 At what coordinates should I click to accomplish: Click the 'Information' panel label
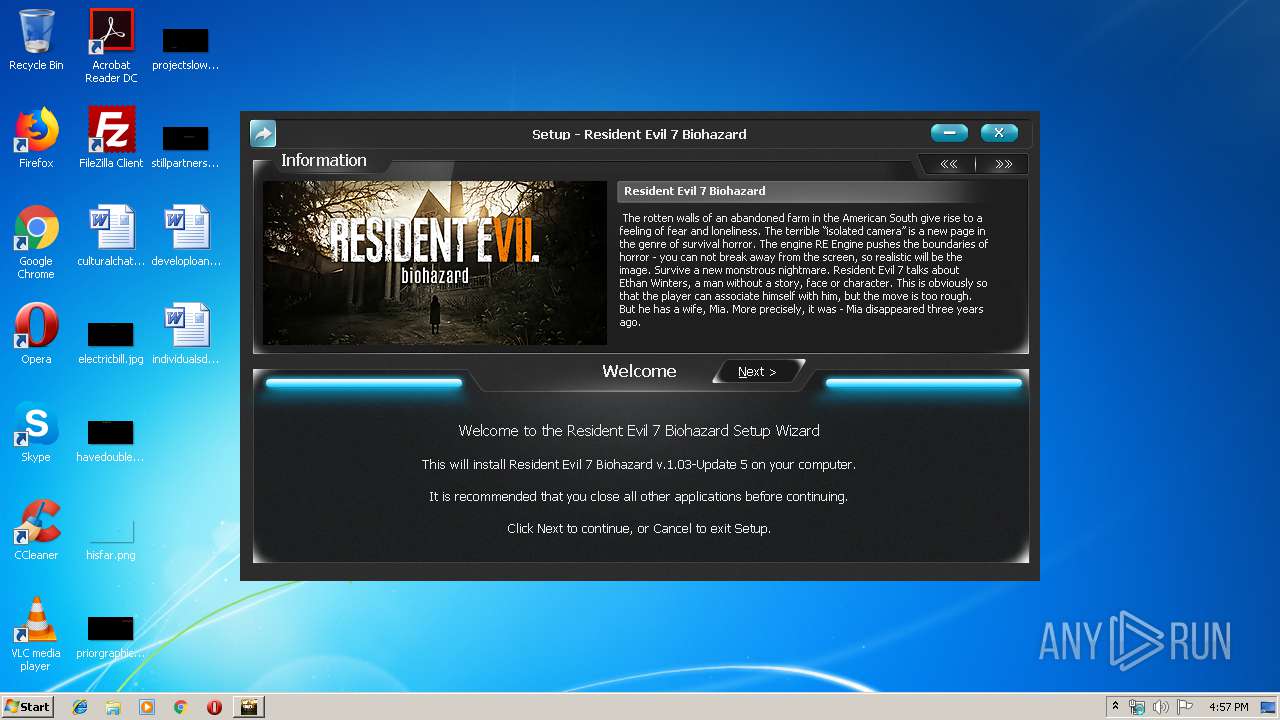pyautogui.click(x=324, y=160)
